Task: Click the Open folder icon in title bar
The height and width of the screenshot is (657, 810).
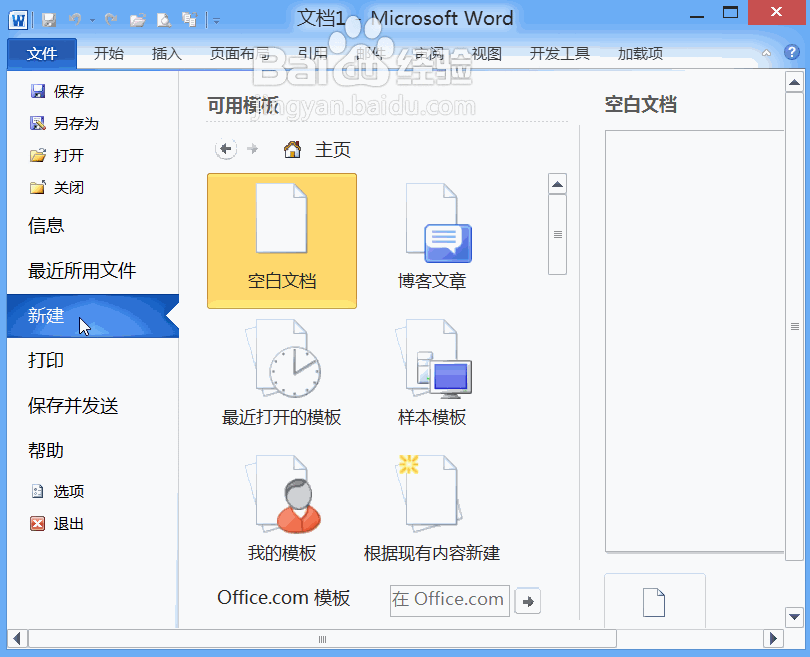Action: click(137, 20)
